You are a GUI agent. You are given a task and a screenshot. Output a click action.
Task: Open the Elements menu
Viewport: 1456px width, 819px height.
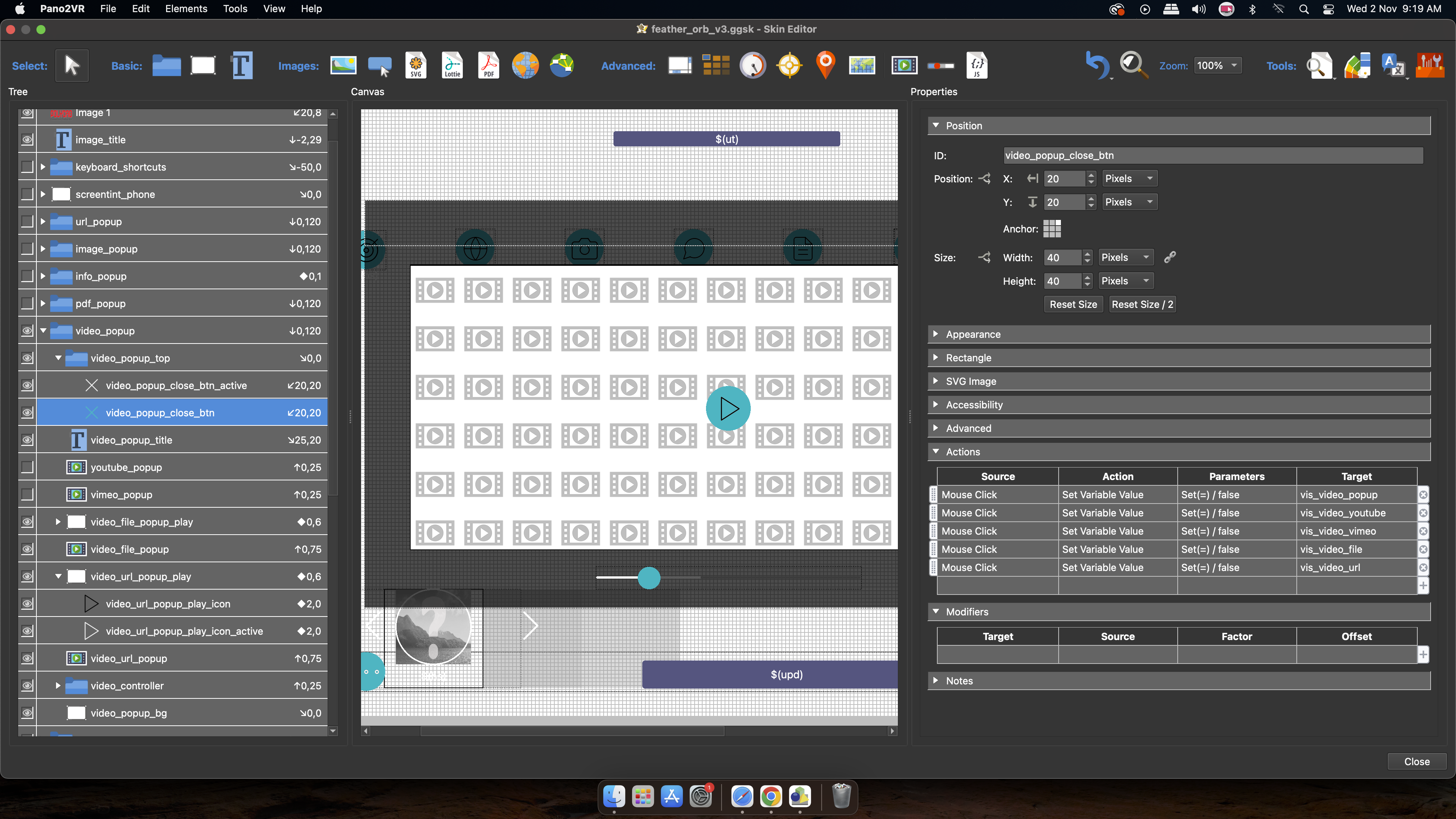click(186, 8)
